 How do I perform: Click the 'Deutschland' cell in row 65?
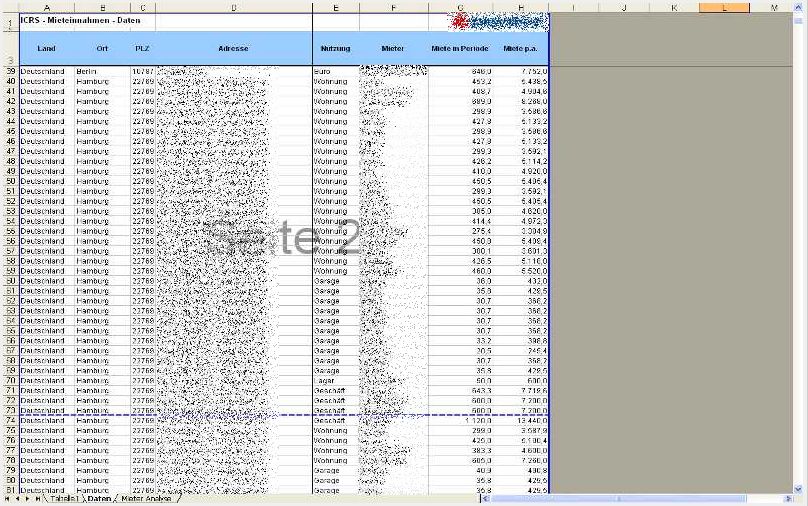46,330
